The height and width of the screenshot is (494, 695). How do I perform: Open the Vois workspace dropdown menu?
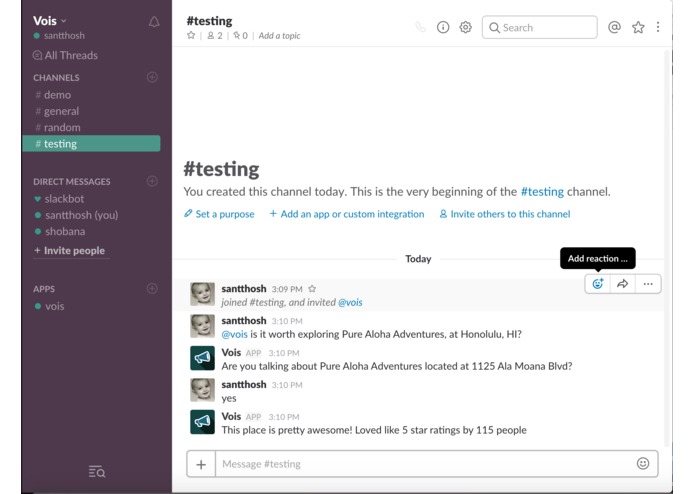point(50,21)
